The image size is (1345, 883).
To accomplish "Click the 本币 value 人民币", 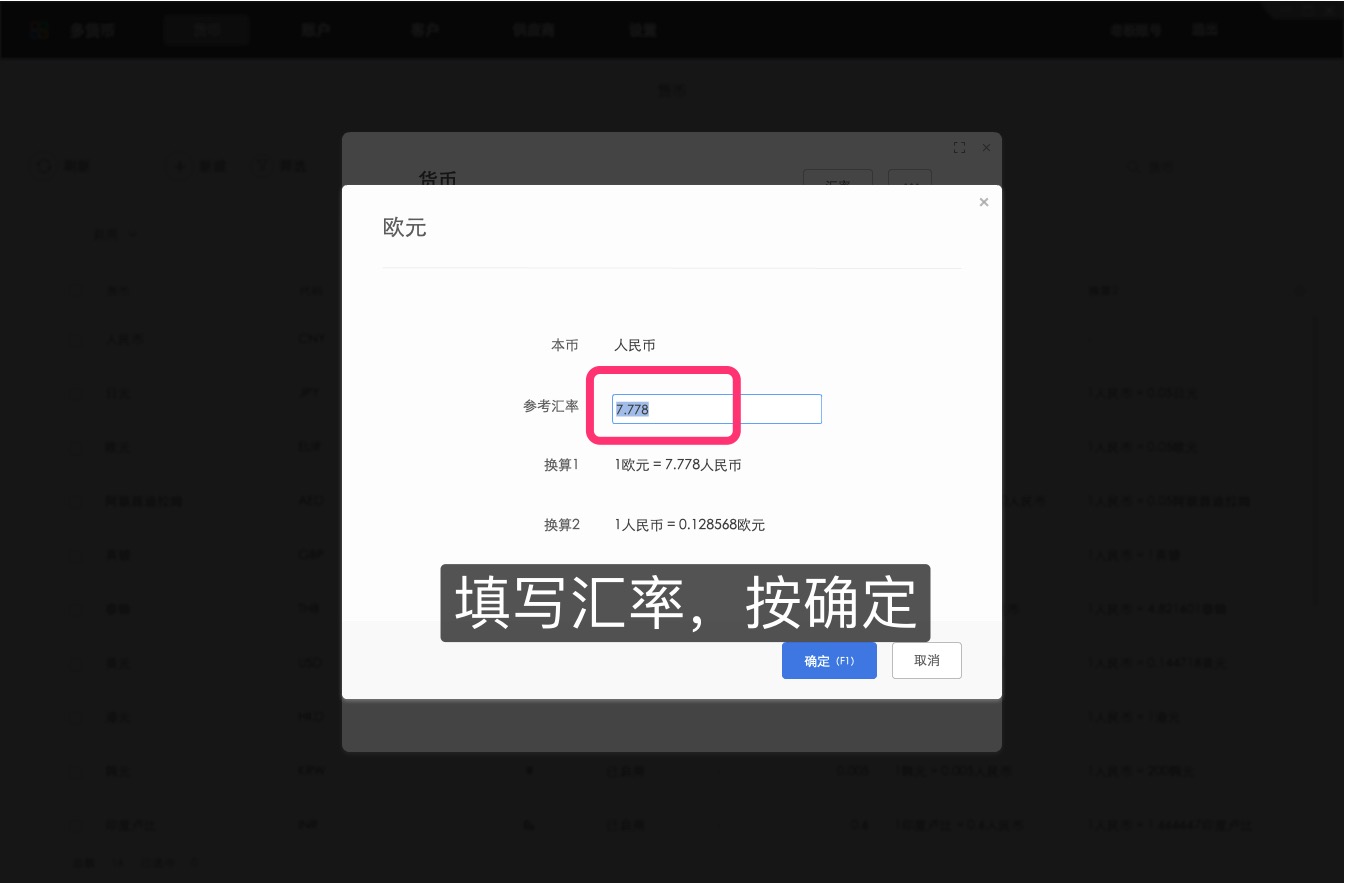I will pos(635,345).
